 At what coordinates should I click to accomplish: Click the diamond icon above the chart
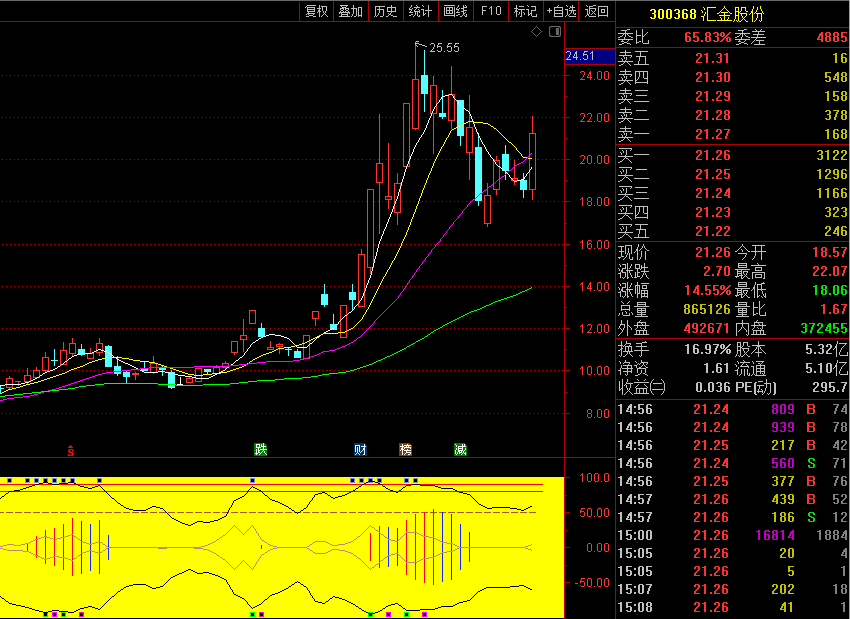tap(536, 31)
